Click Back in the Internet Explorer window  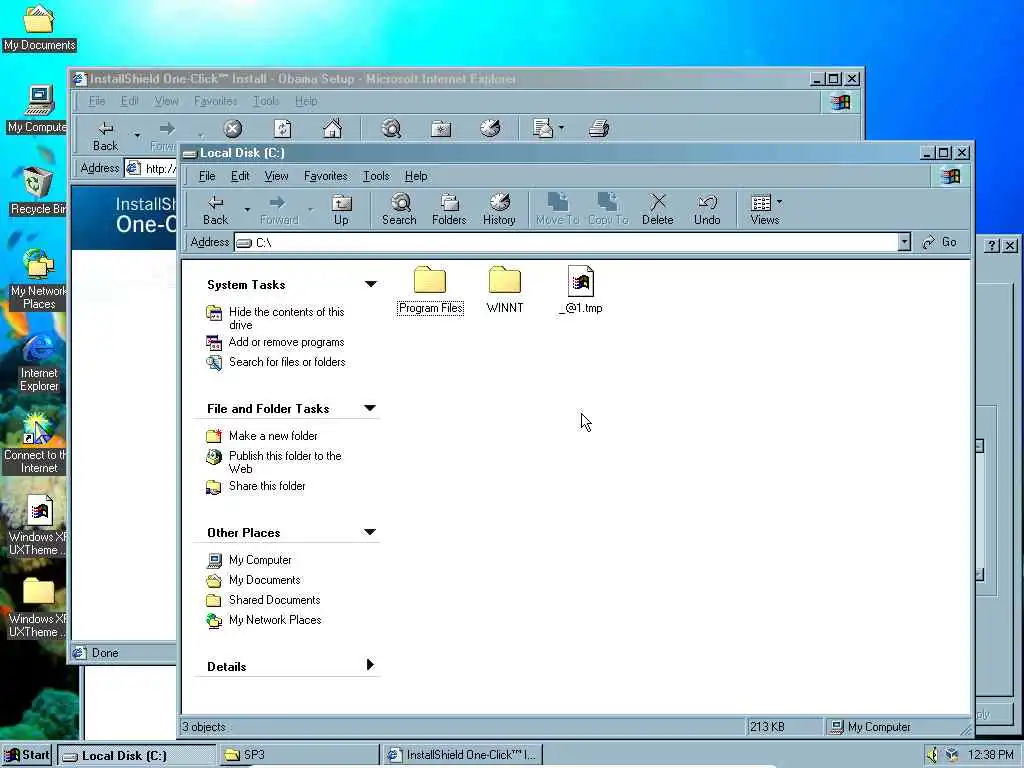(x=105, y=136)
